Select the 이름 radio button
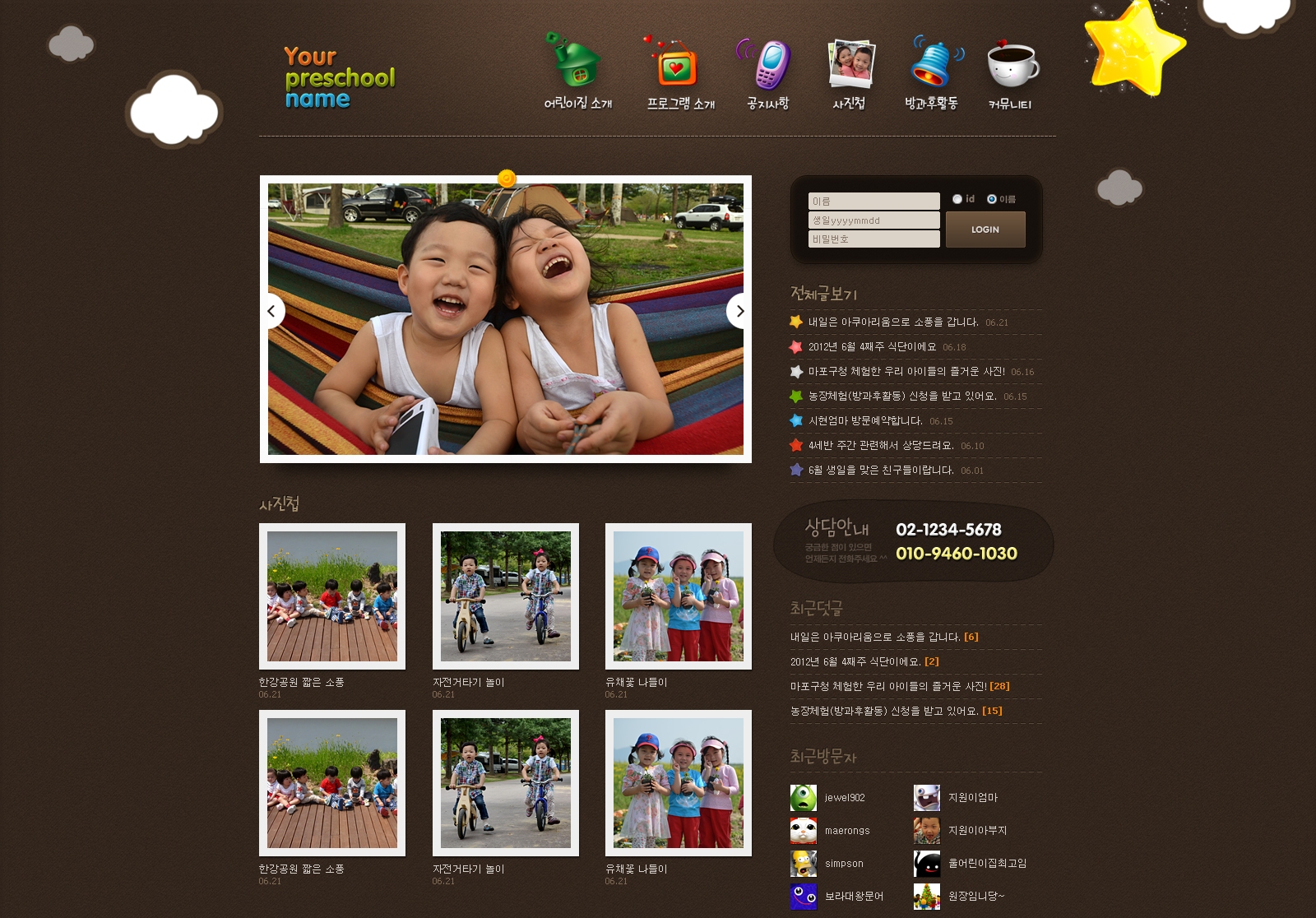The height and width of the screenshot is (918, 1316). pos(992,199)
